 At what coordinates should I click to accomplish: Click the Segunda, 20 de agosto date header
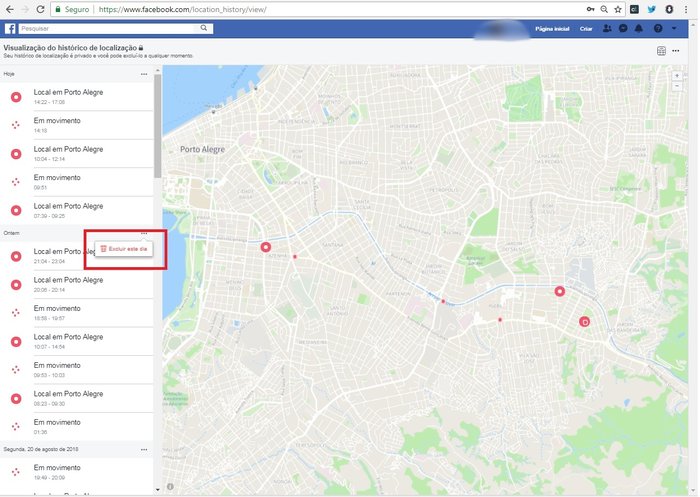(41, 449)
